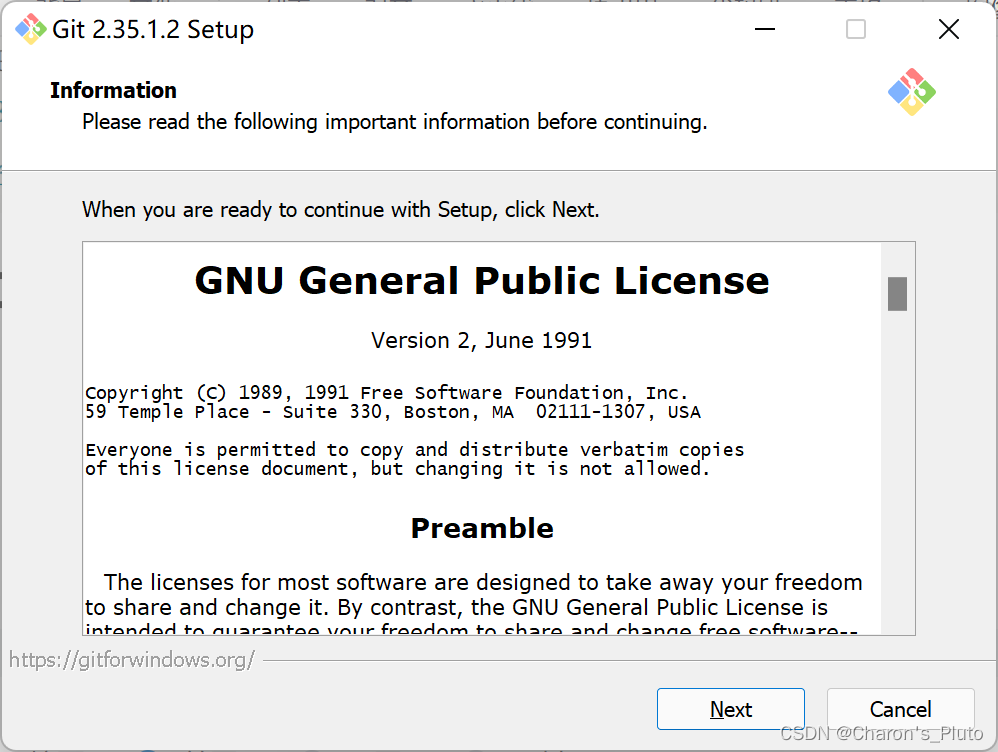Click the scrollbar track below the thumb
The height and width of the screenshot is (752, 998).
[x=897, y=471]
